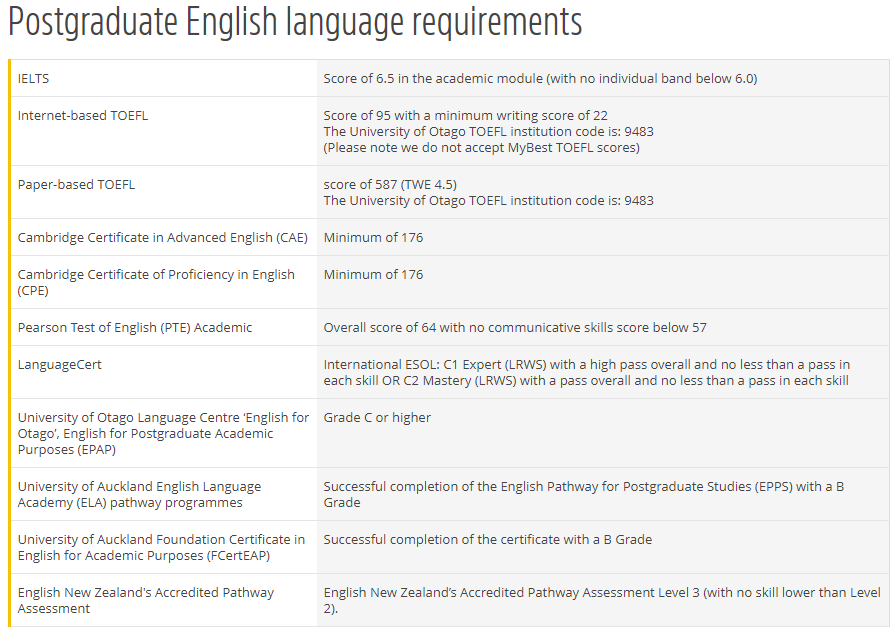Viewport: 896px width, 636px height.
Task: Click the PTE overall score of 64 text
Action: pos(515,327)
